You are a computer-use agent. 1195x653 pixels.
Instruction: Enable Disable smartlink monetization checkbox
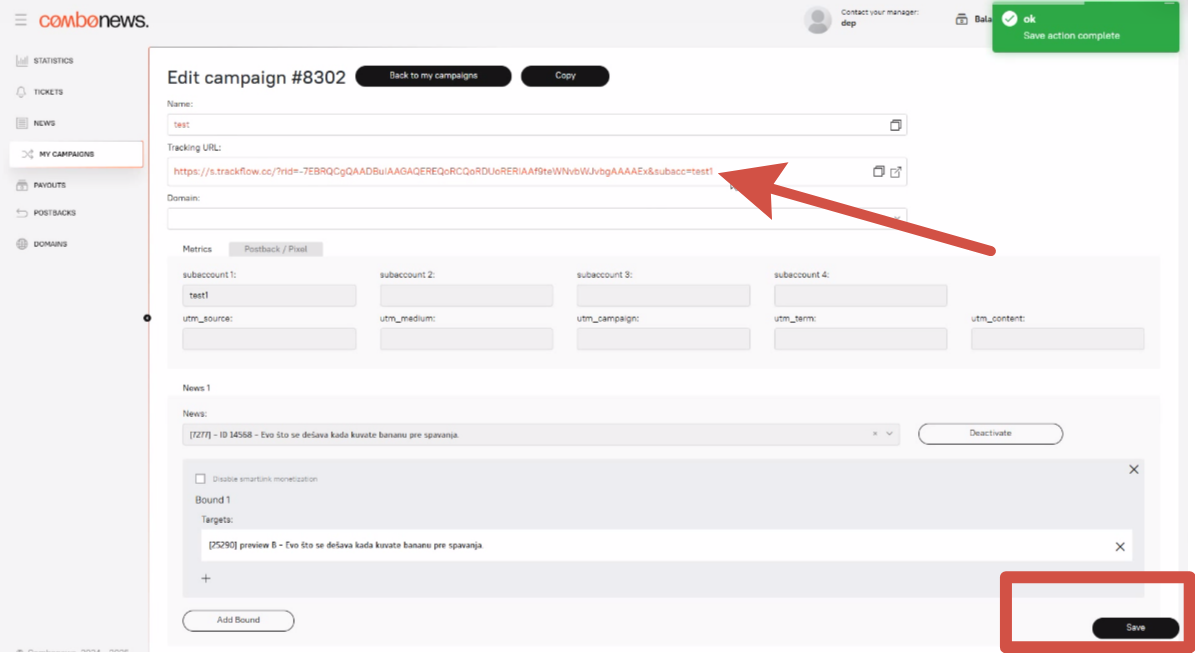201,479
